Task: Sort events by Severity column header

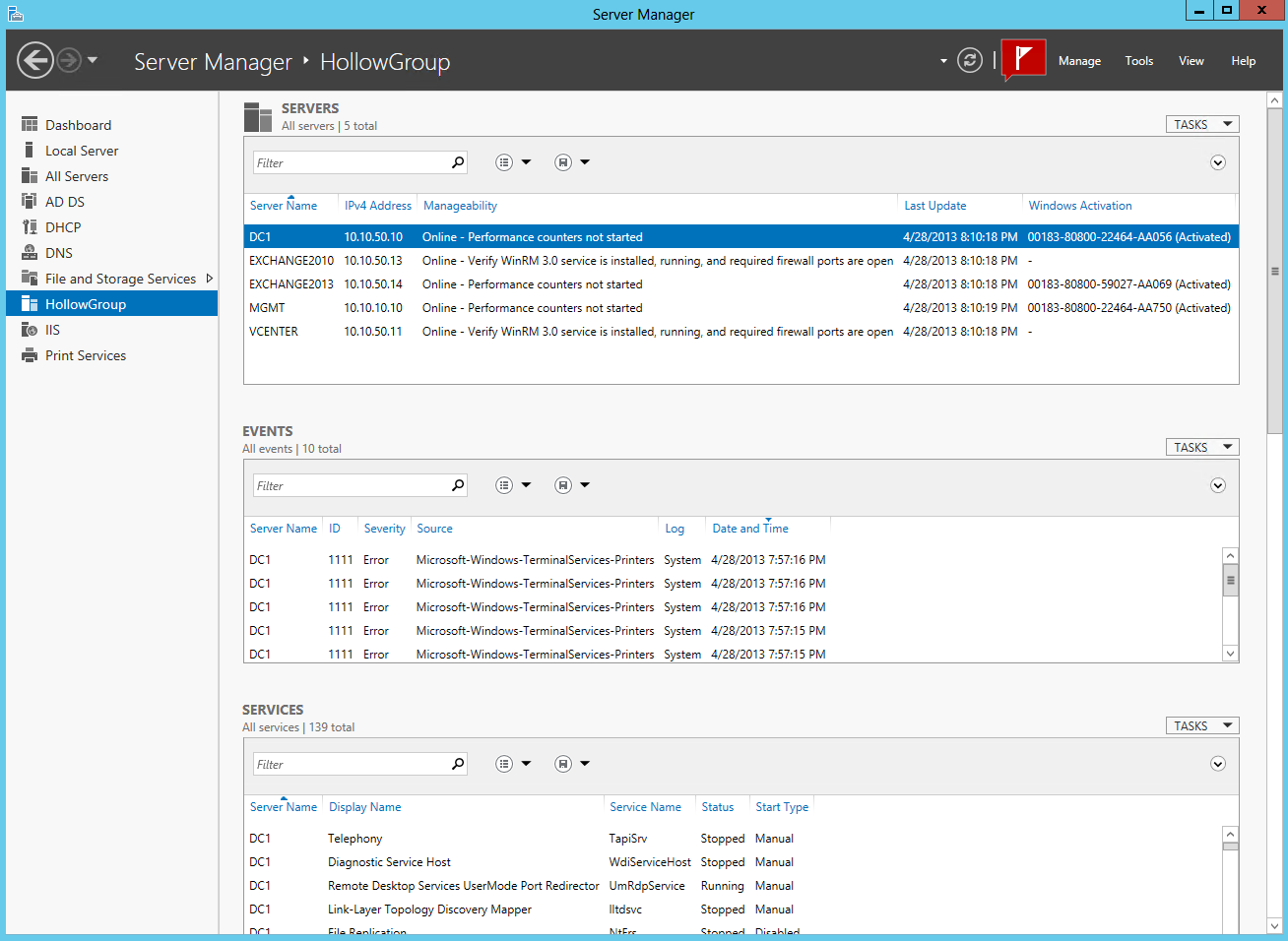Action: (384, 529)
